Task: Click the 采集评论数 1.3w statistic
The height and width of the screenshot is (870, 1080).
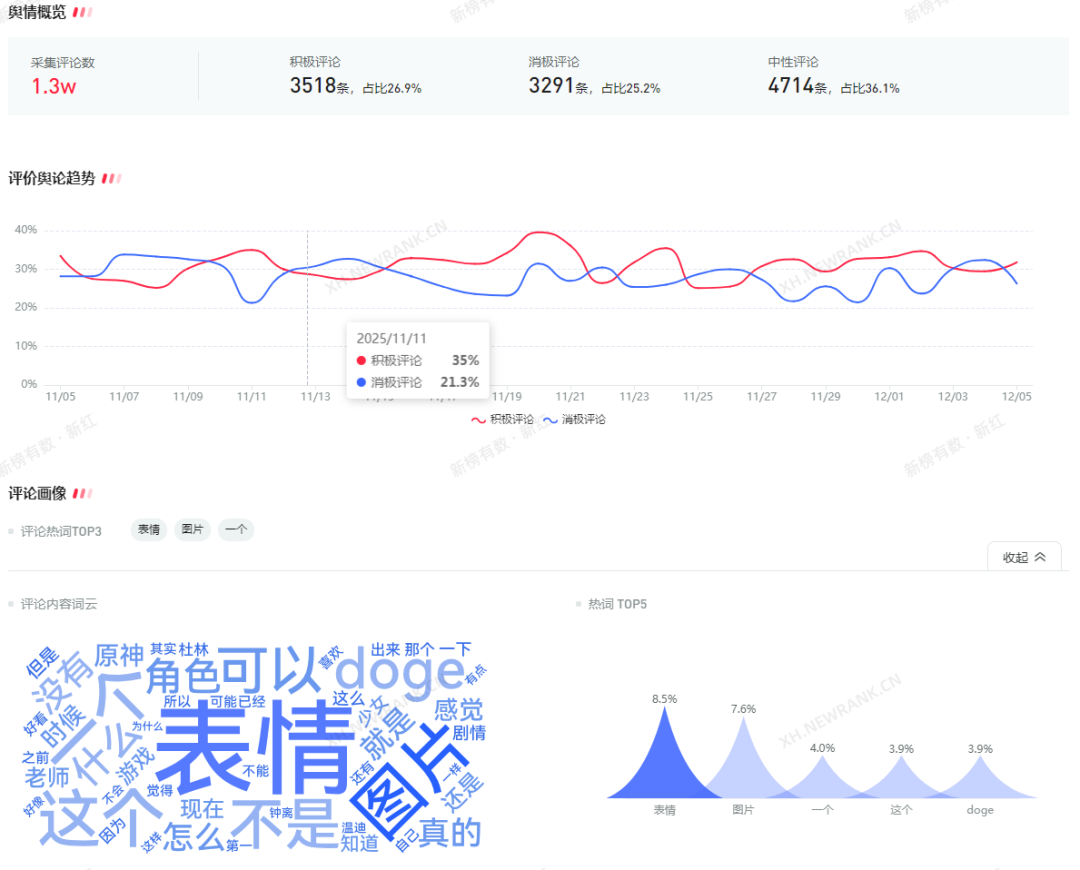Action: click(54, 85)
